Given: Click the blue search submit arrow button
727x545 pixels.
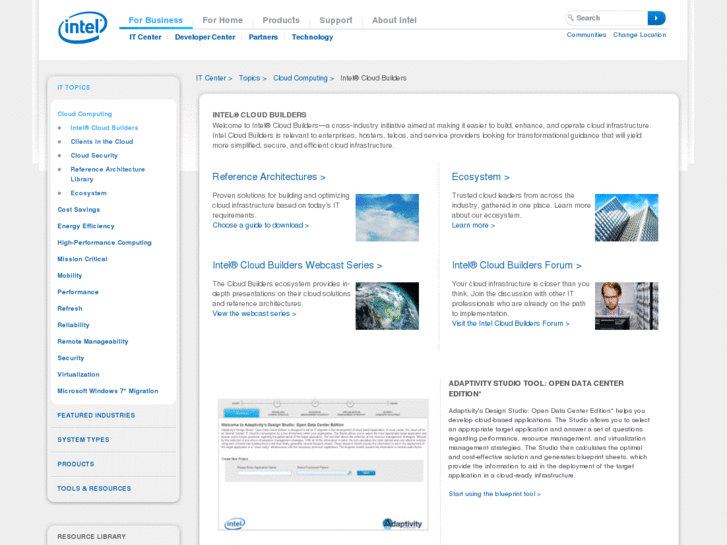Looking at the screenshot, I should (656, 18).
